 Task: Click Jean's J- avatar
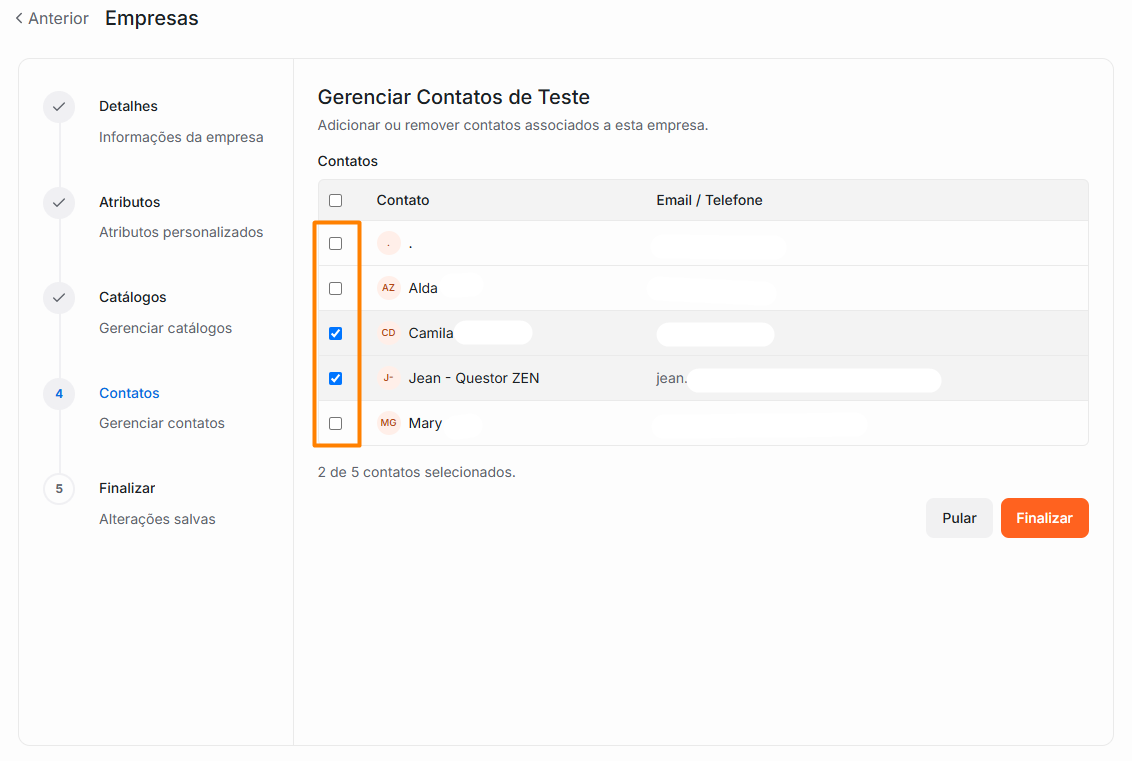[x=388, y=378]
